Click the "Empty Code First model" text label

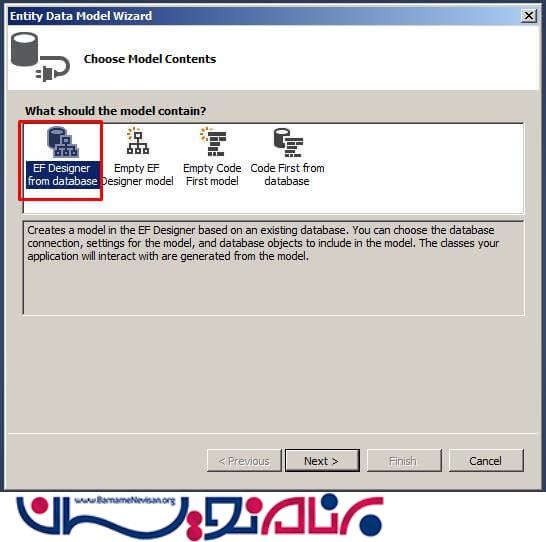[x=212, y=175]
